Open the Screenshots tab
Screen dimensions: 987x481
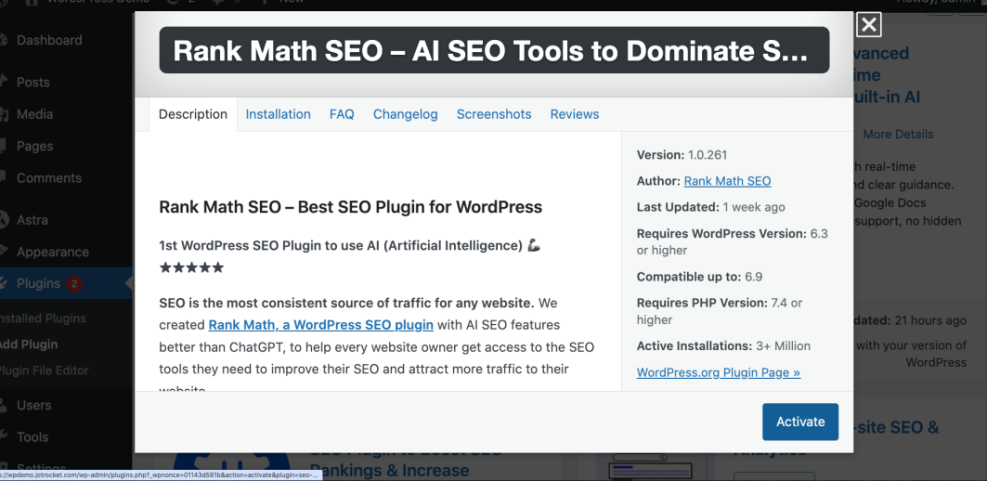coord(494,115)
